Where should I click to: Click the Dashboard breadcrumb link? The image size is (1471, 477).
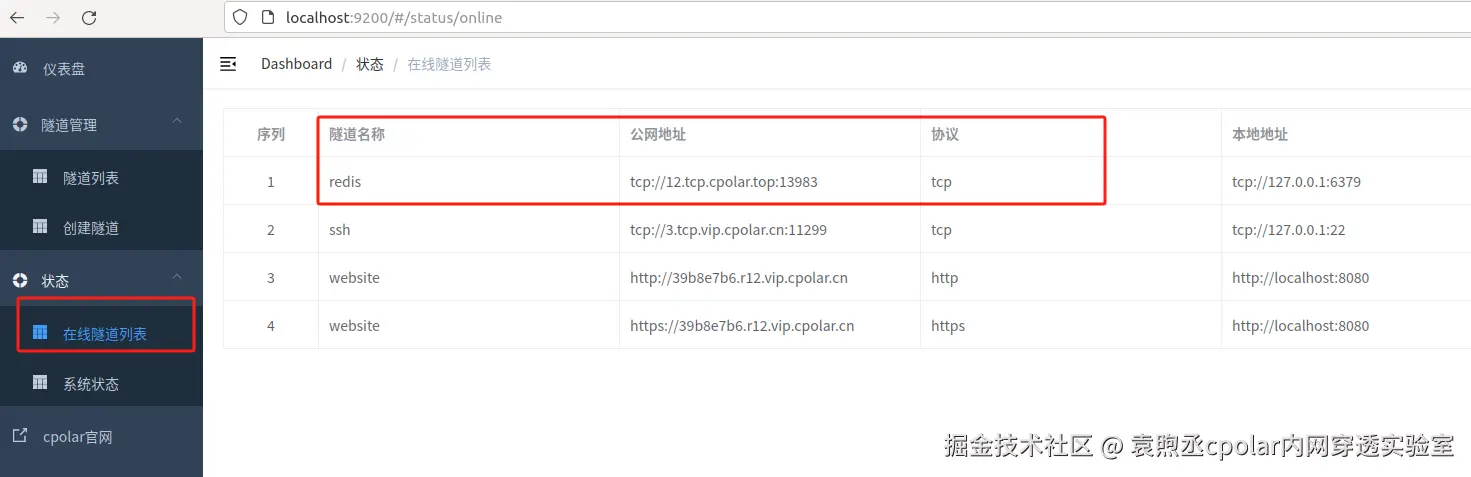(x=296, y=64)
